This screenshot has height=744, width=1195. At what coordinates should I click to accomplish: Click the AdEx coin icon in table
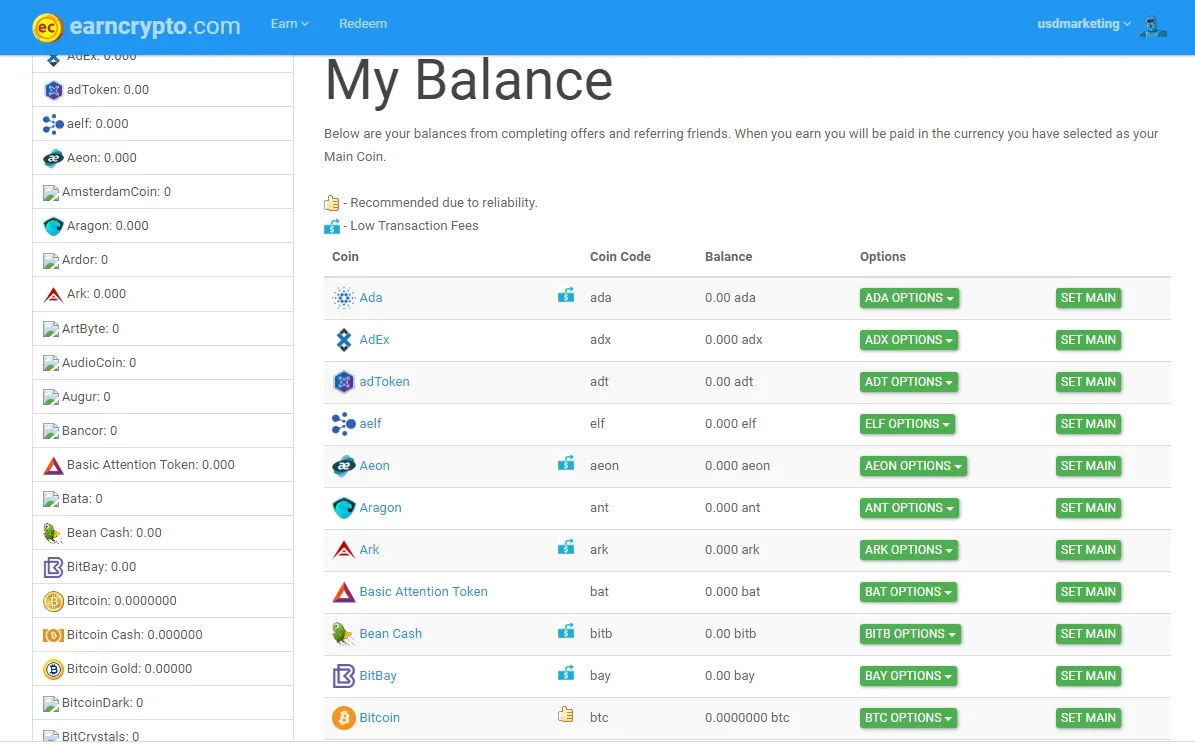pyautogui.click(x=344, y=340)
